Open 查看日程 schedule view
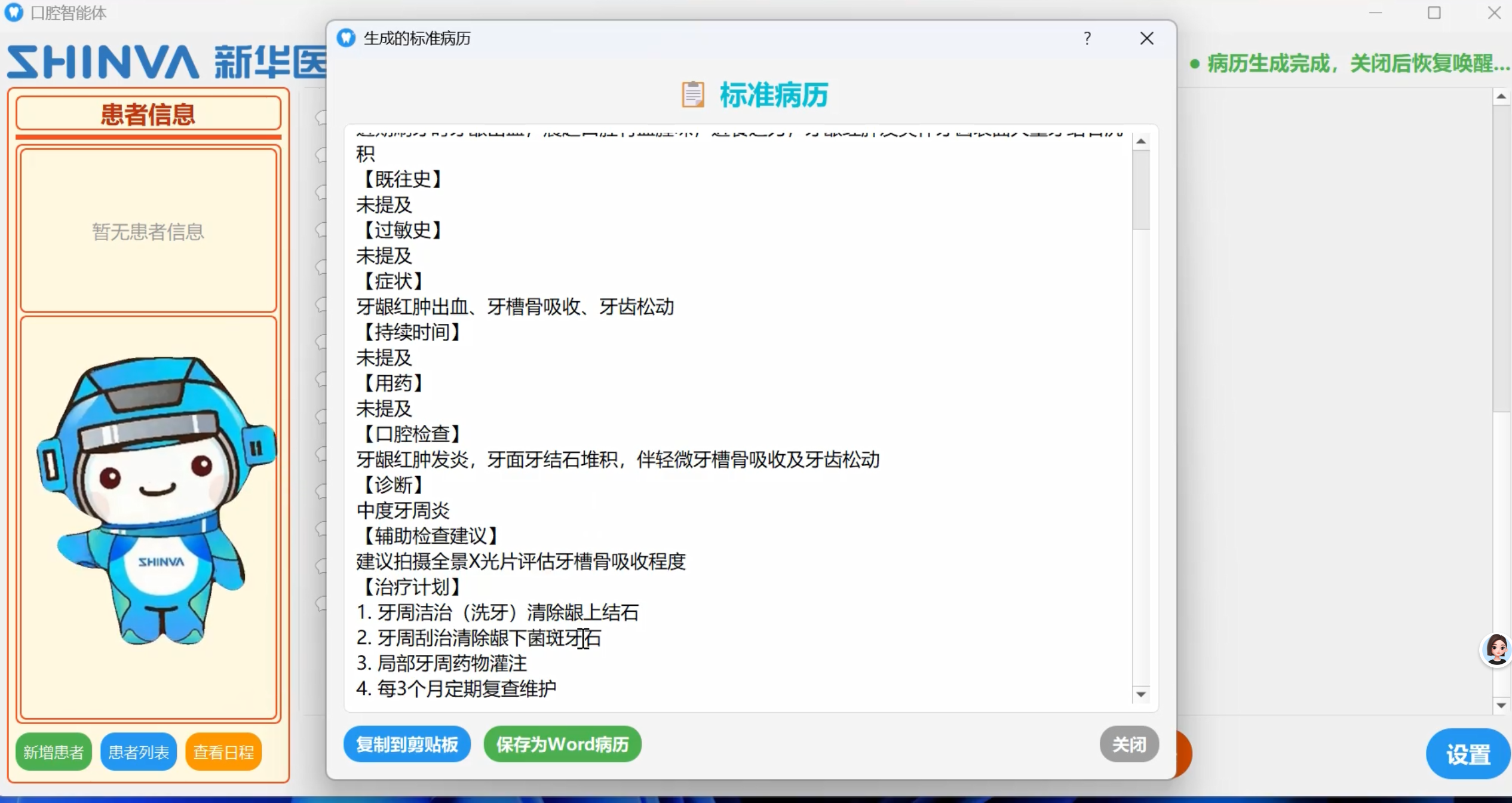 click(223, 752)
